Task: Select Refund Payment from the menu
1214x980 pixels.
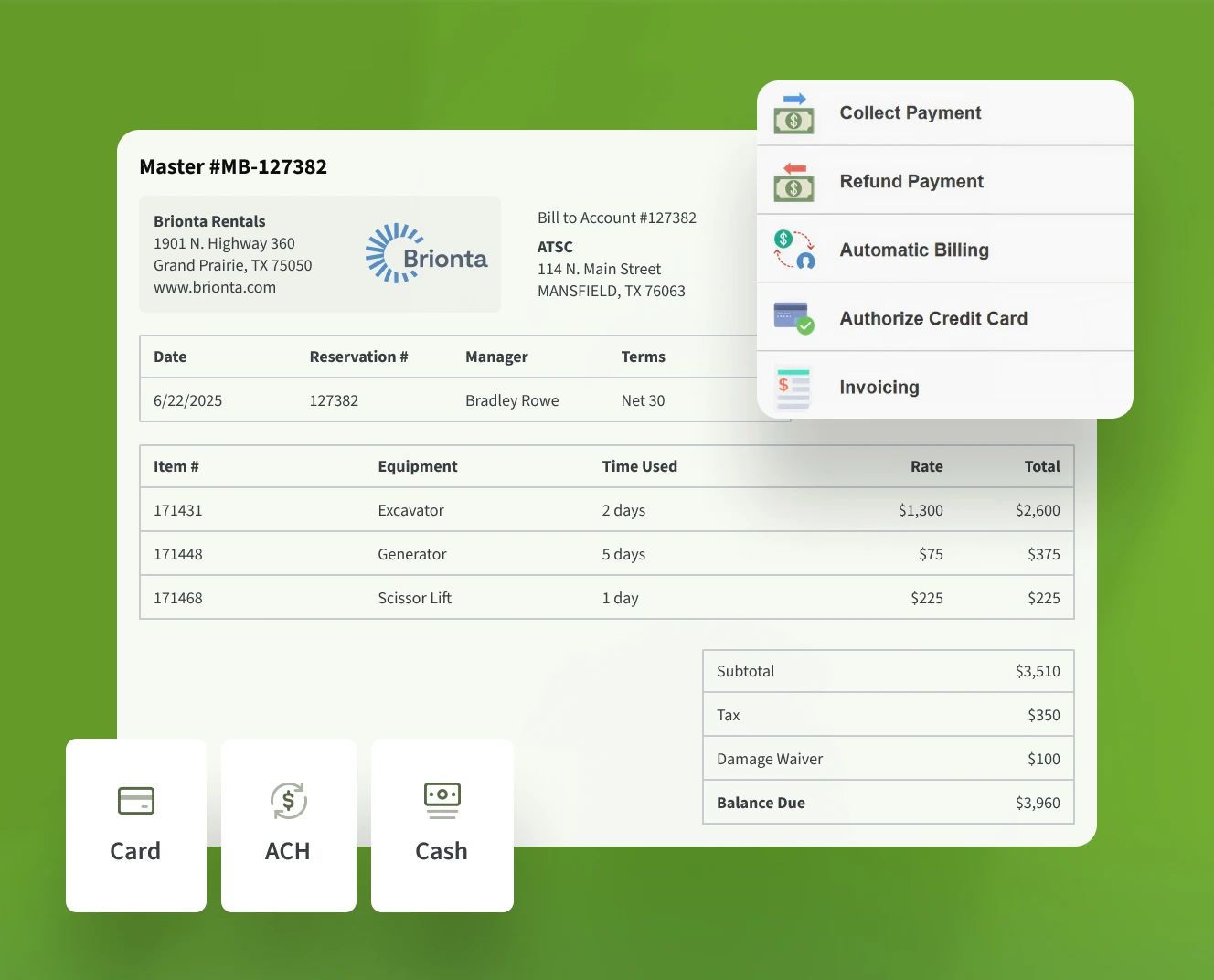Action: coord(911,182)
